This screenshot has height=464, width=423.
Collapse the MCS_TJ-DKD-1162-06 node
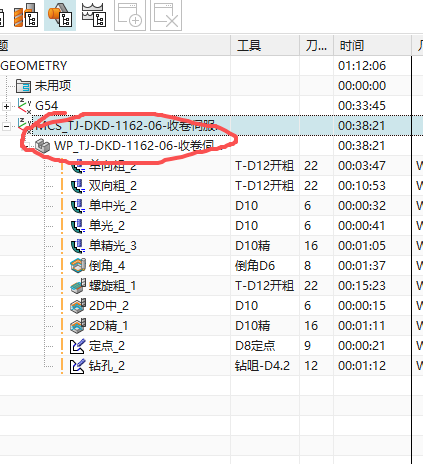6,126
